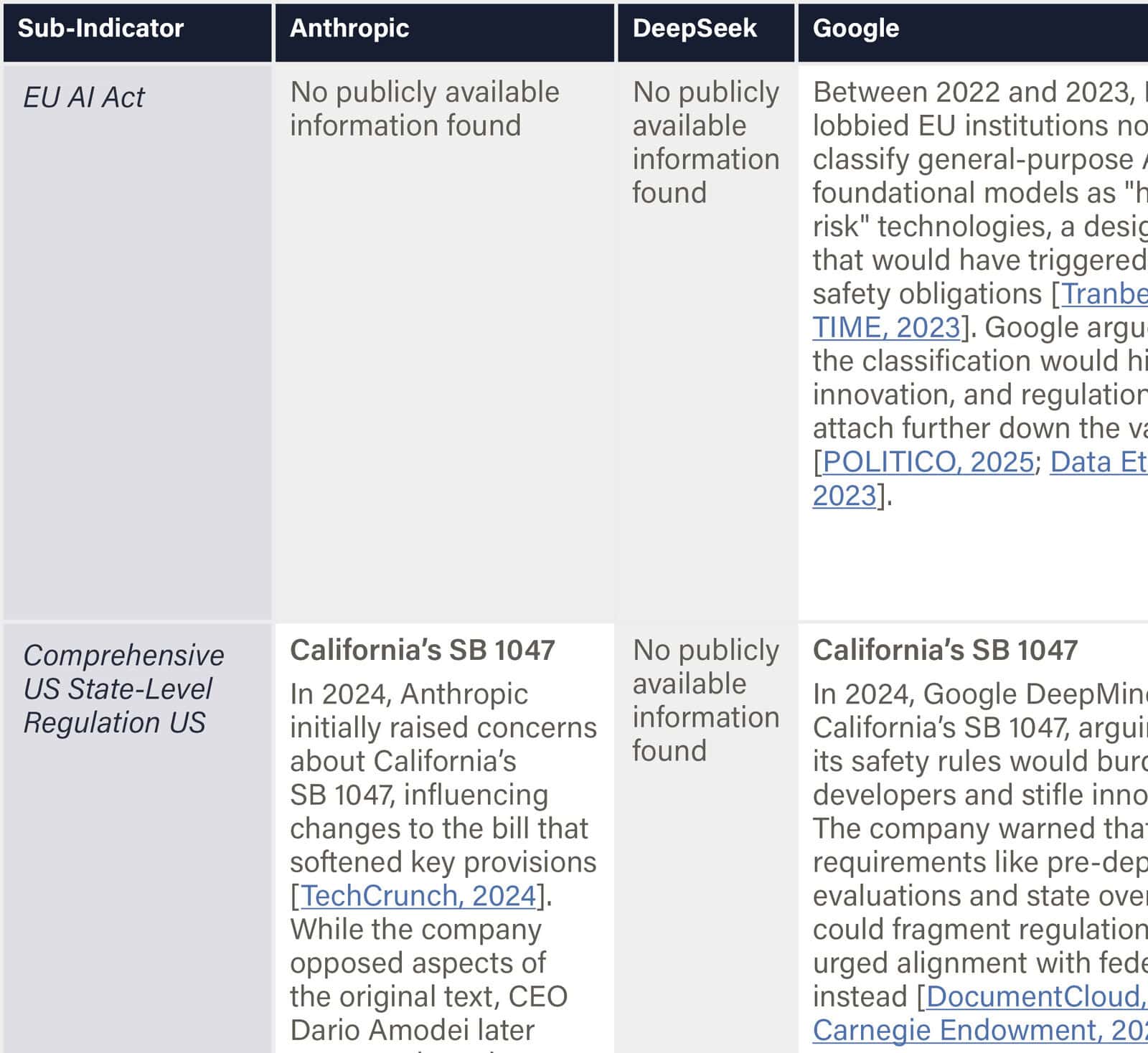Screen dimensions: 1148x1053
Task: Click the 'Between 2022 and 2023' text line
Action: 980,93
